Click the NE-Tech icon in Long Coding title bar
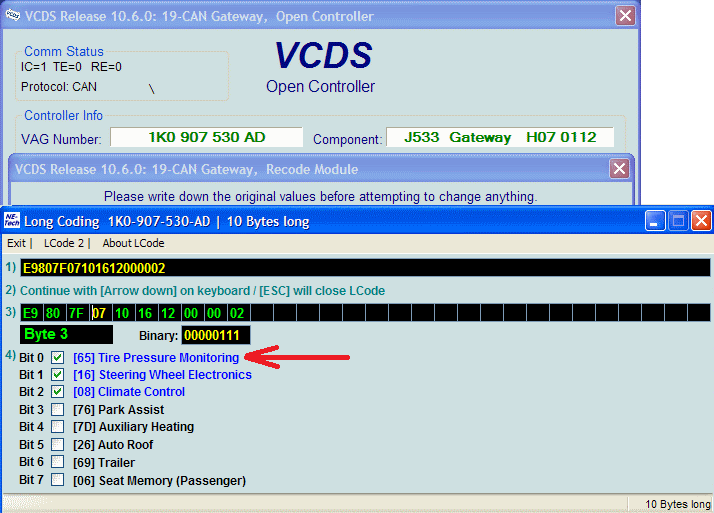The width and height of the screenshot is (714, 513). point(12,220)
